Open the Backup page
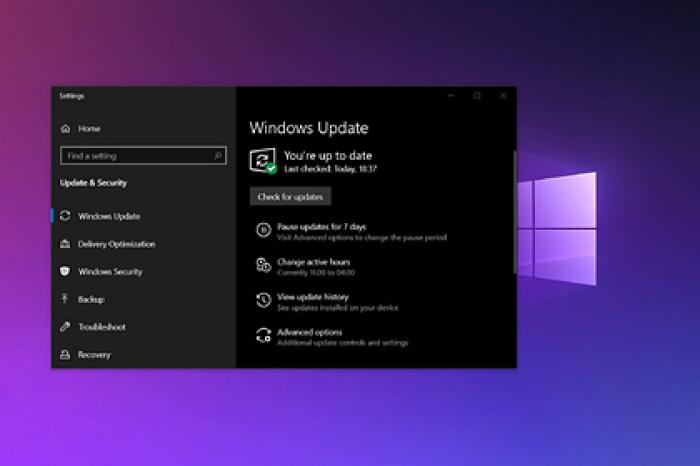Viewport: 700px width, 466px height. [91, 299]
